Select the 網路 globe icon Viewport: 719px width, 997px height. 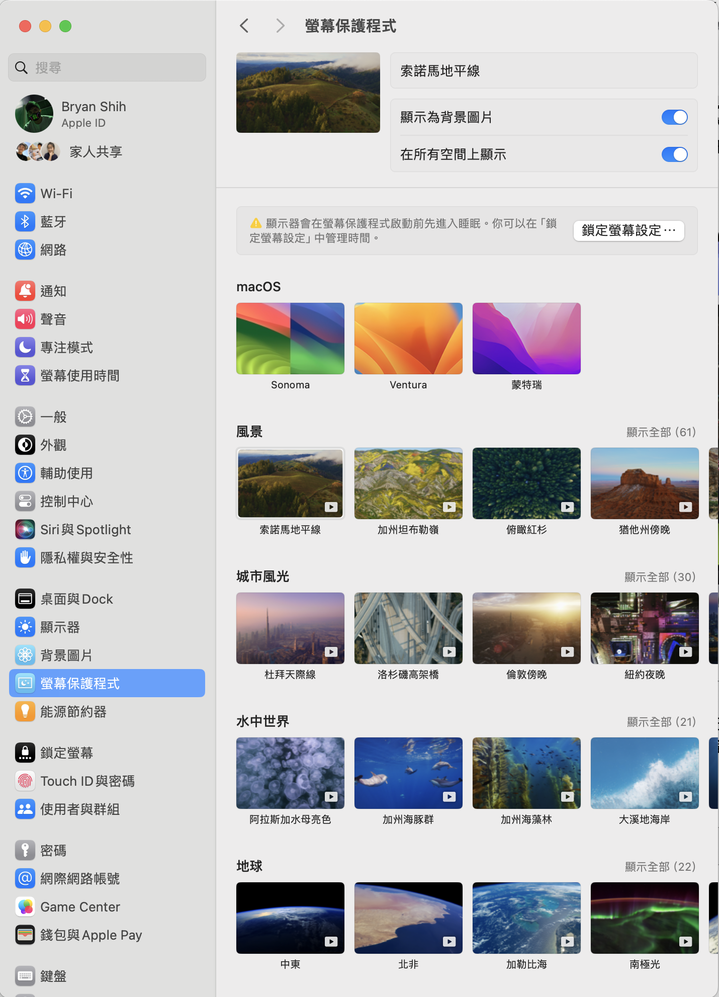pos(25,249)
